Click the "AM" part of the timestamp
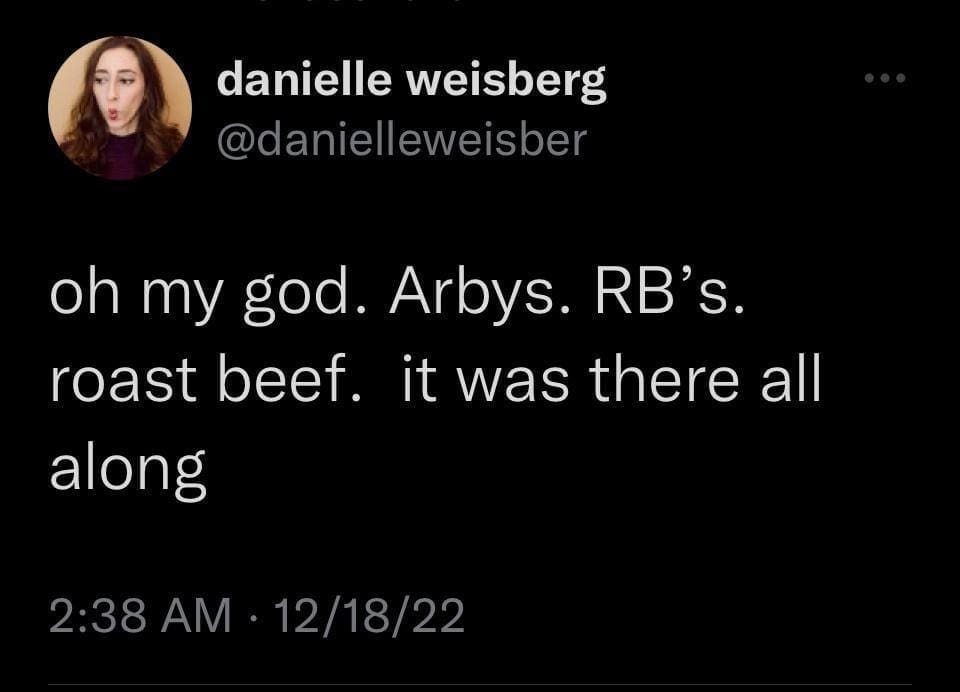 (x=203, y=615)
